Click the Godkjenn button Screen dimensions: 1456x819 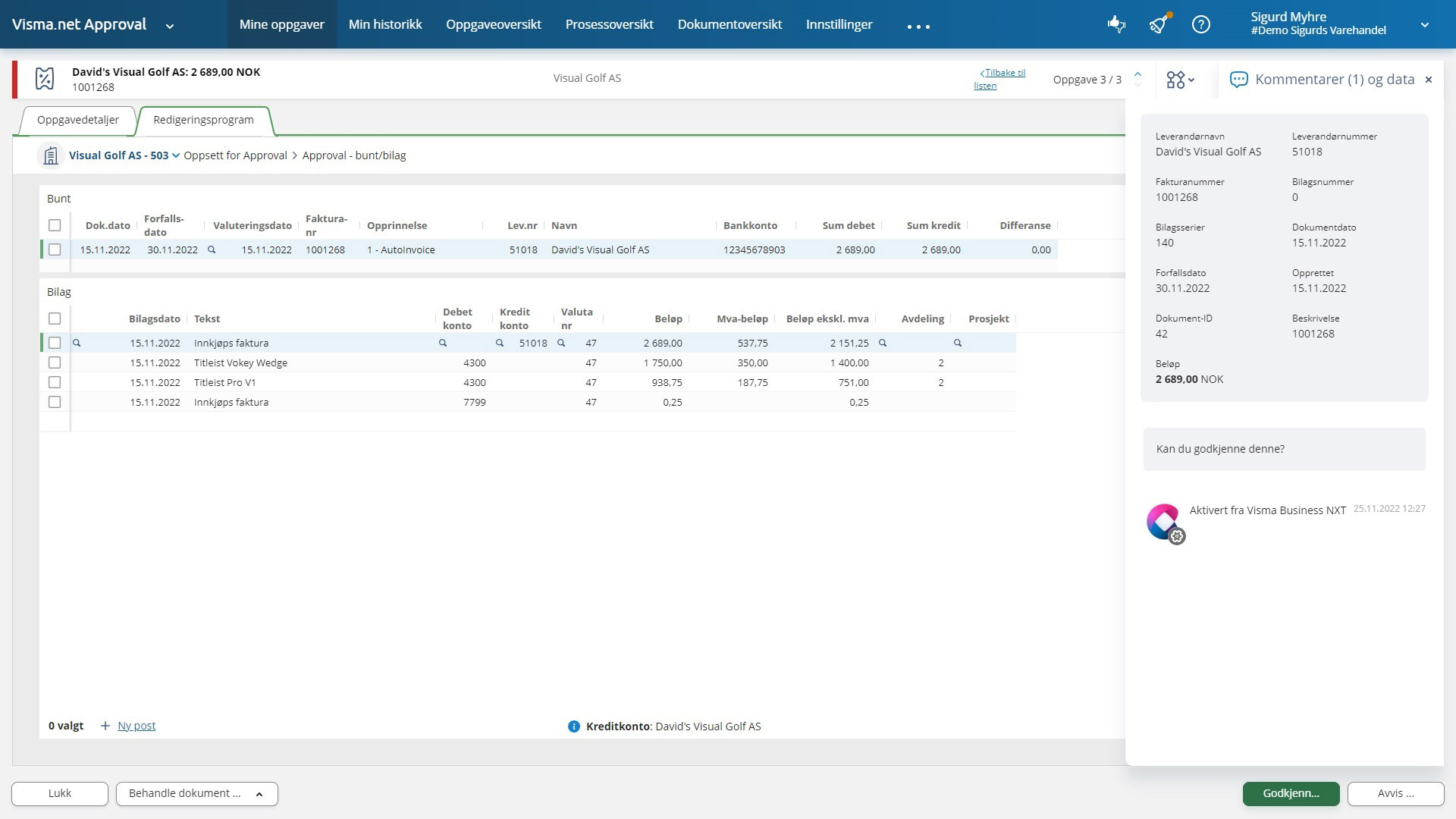tap(1290, 793)
